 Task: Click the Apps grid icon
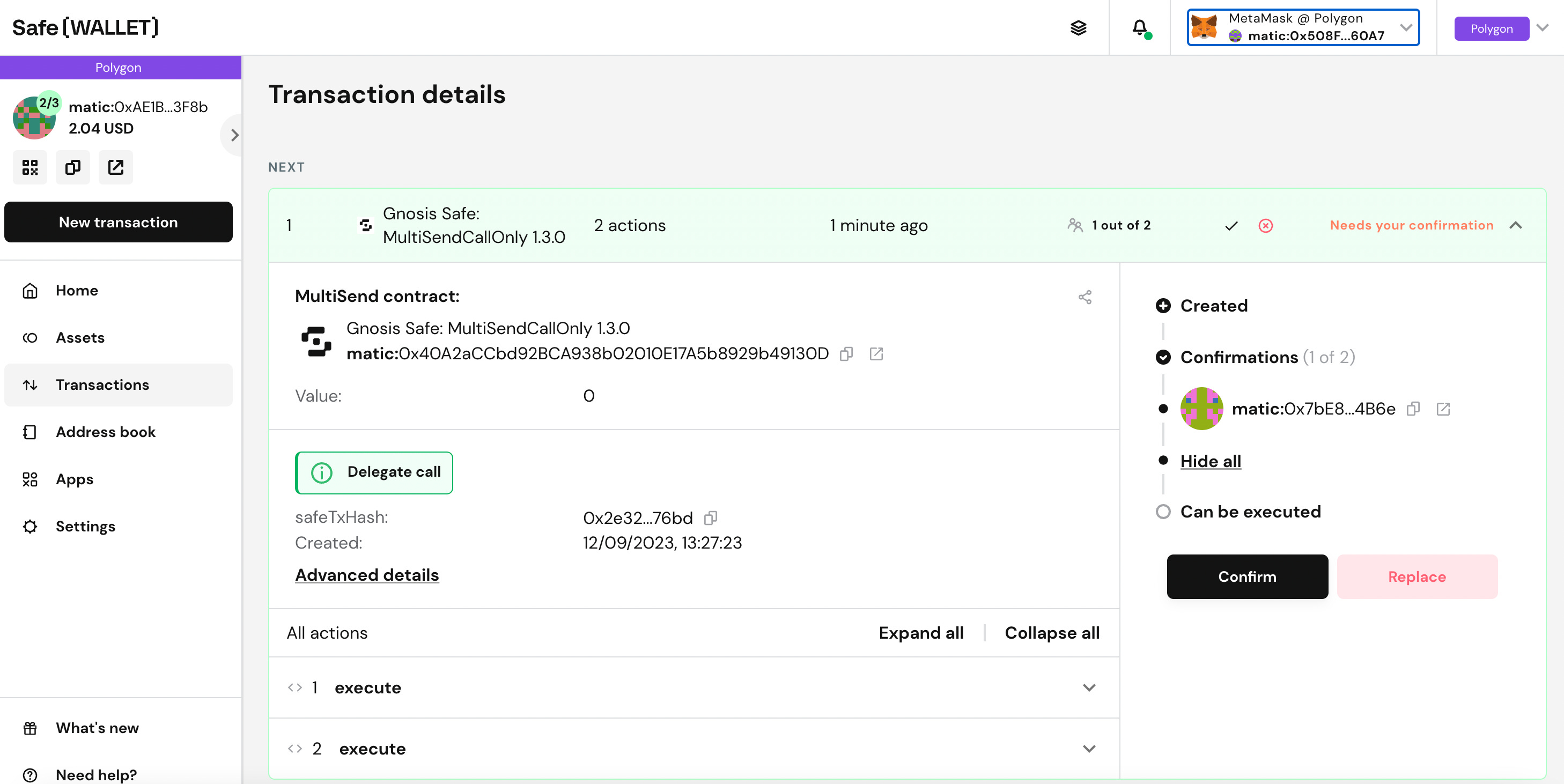pyautogui.click(x=29, y=479)
